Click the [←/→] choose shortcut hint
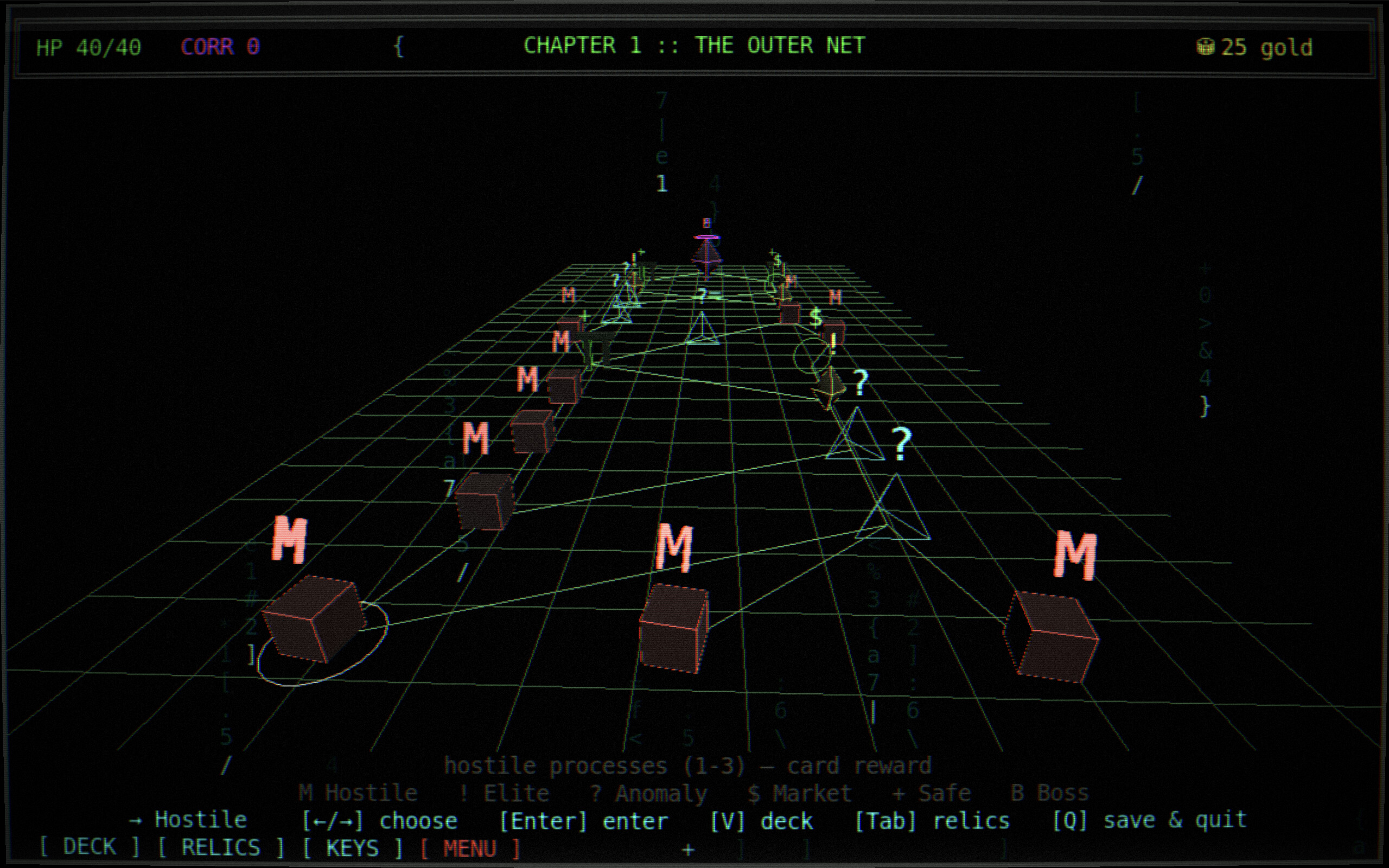This screenshot has width=1389, height=868. tap(379, 821)
